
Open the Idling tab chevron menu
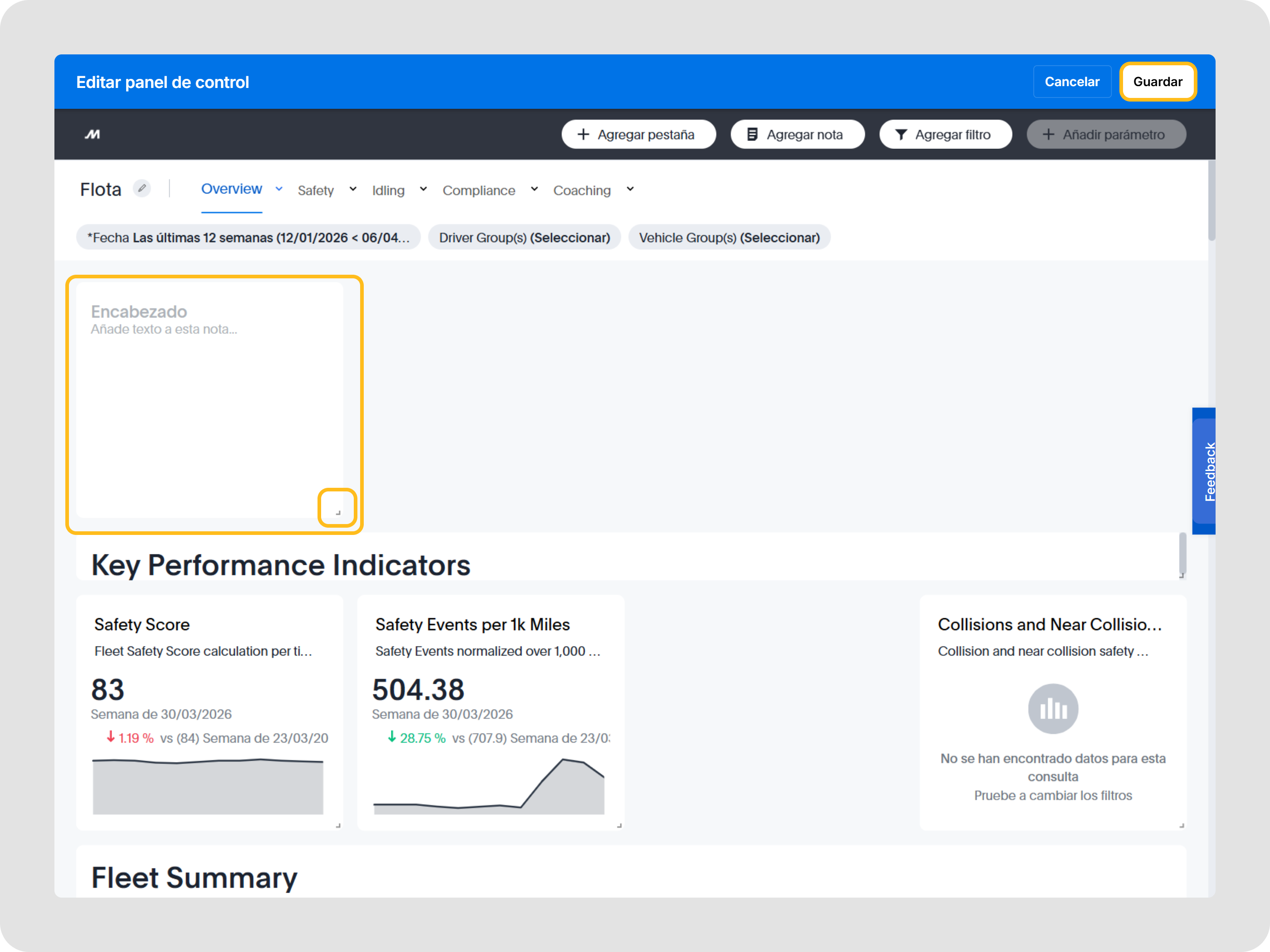point(423,189)
